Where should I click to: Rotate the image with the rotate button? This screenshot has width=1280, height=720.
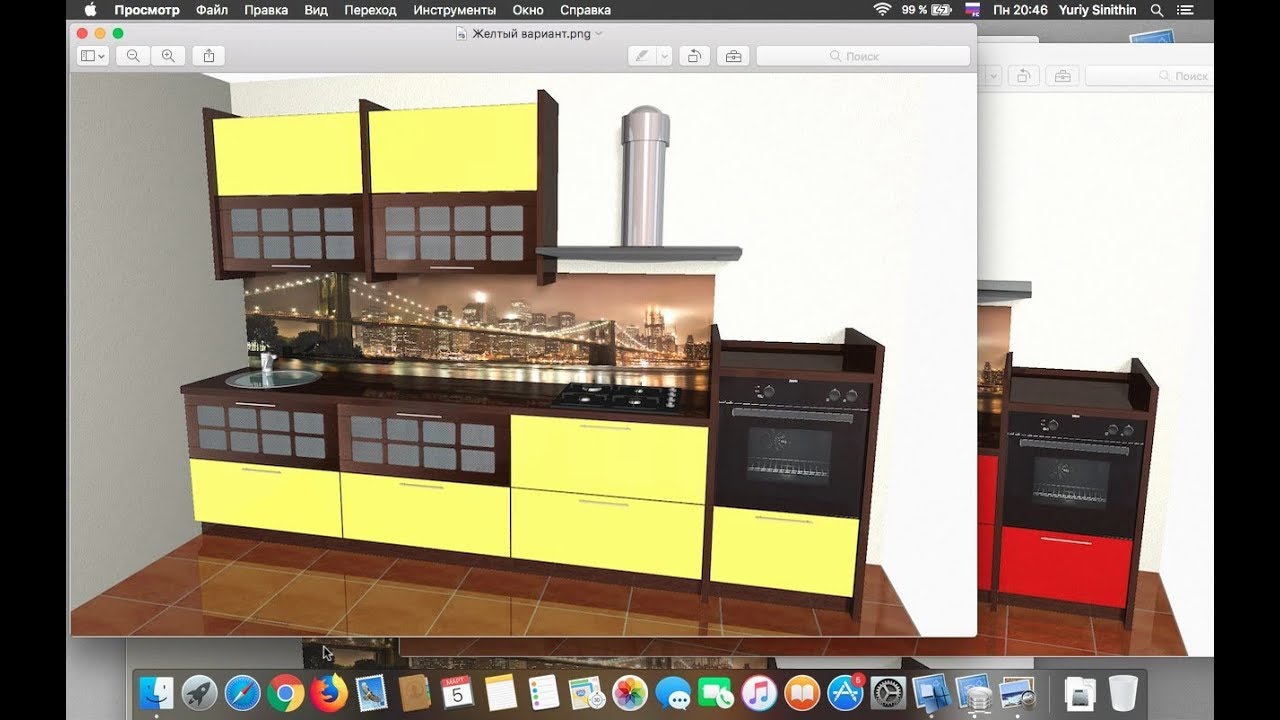point(694,56)
